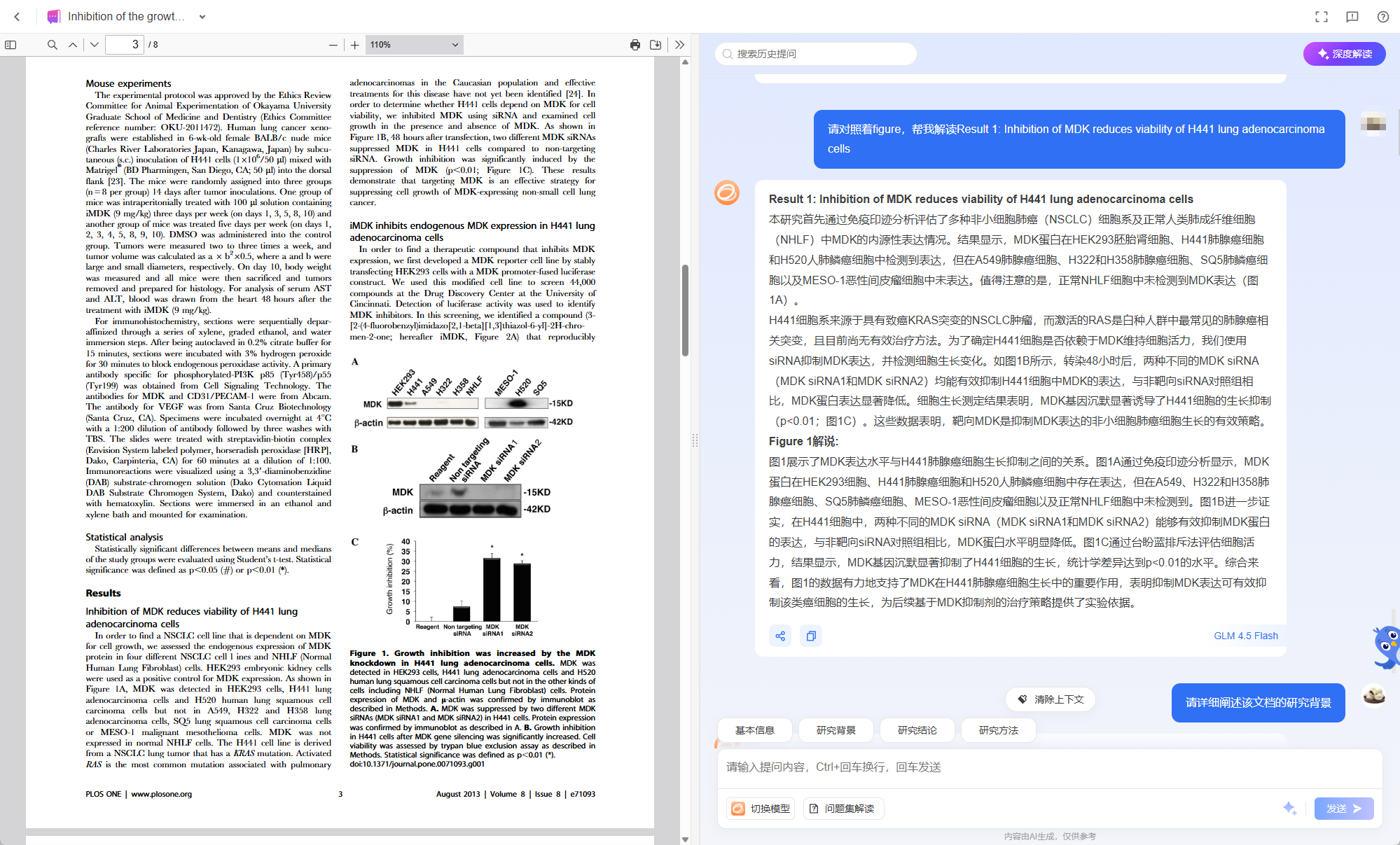Image resolution: width=1400 pixels, height=845 pixels.
Task: Click the zoom out minus button
Action: coord(333,45)
